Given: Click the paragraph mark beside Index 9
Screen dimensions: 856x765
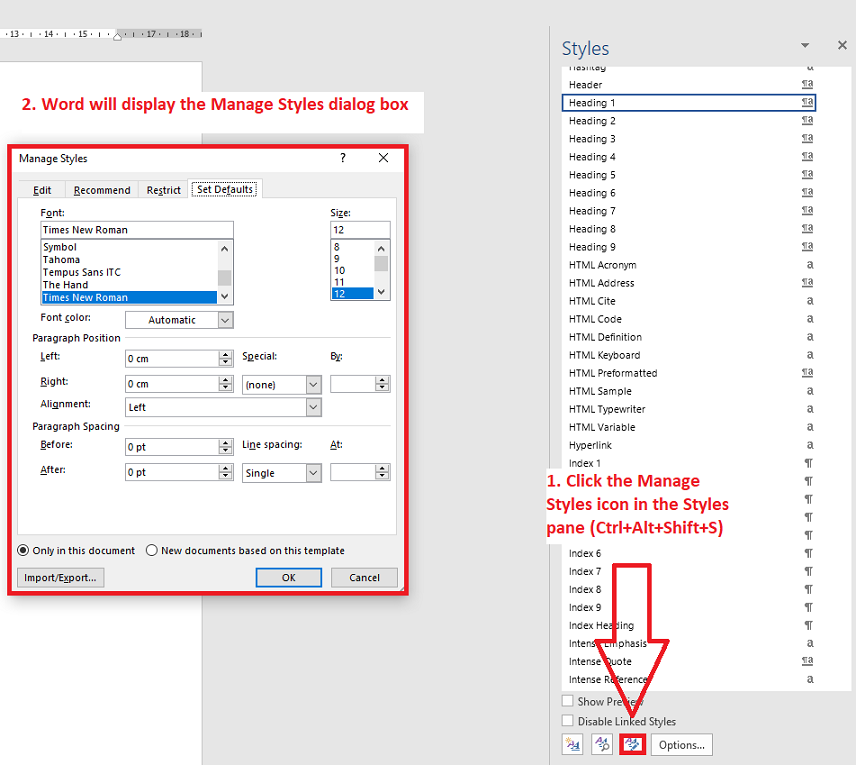Looking at the screenshot, I should 809,607.
